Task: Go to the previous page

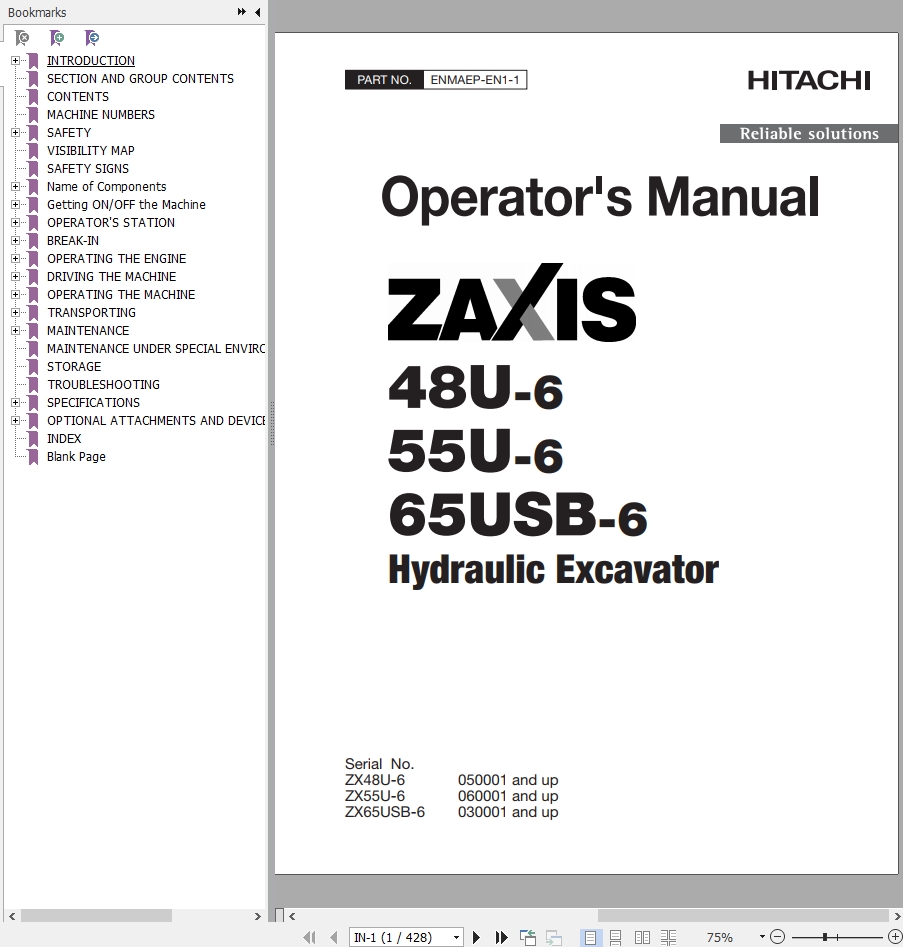Action: [334, 937]
